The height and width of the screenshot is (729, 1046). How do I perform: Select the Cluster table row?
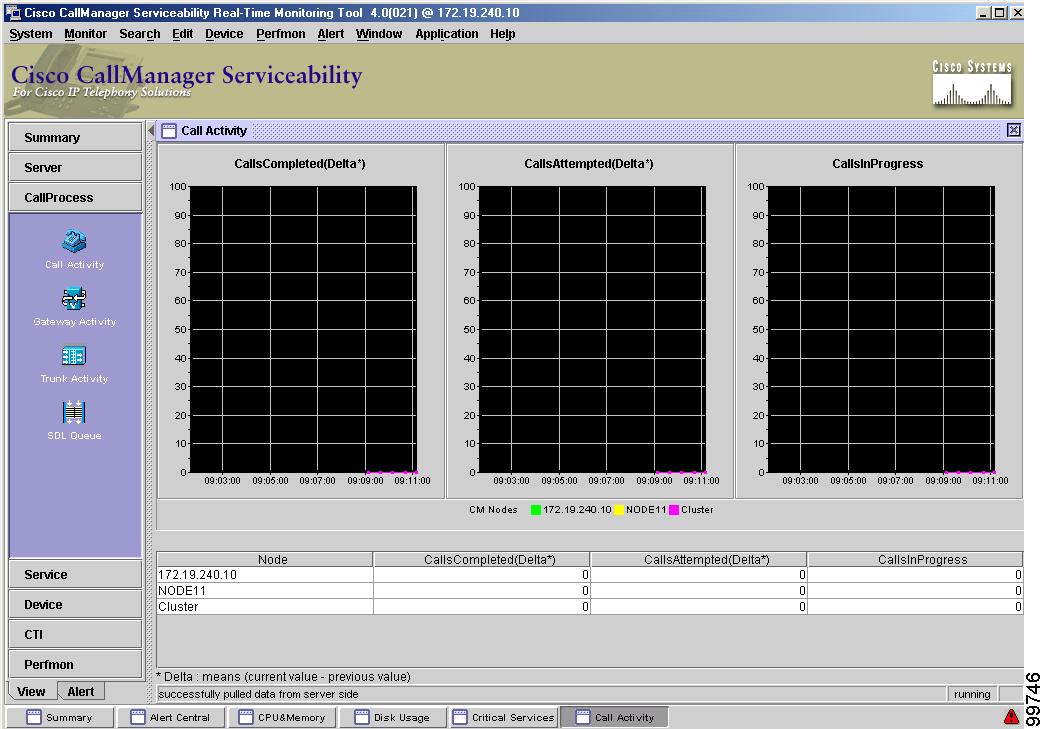[x=590, y=607]
